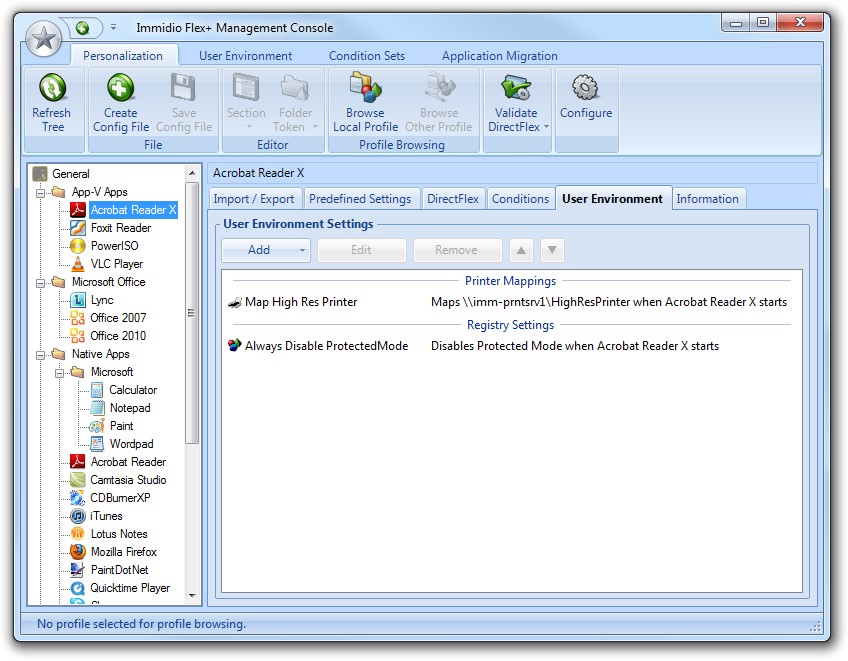The width and height of the screenshot is (848, 661).
Task: Select PaintDotNet in the tree
Action: pyautogui.click(x=120, y=570)
